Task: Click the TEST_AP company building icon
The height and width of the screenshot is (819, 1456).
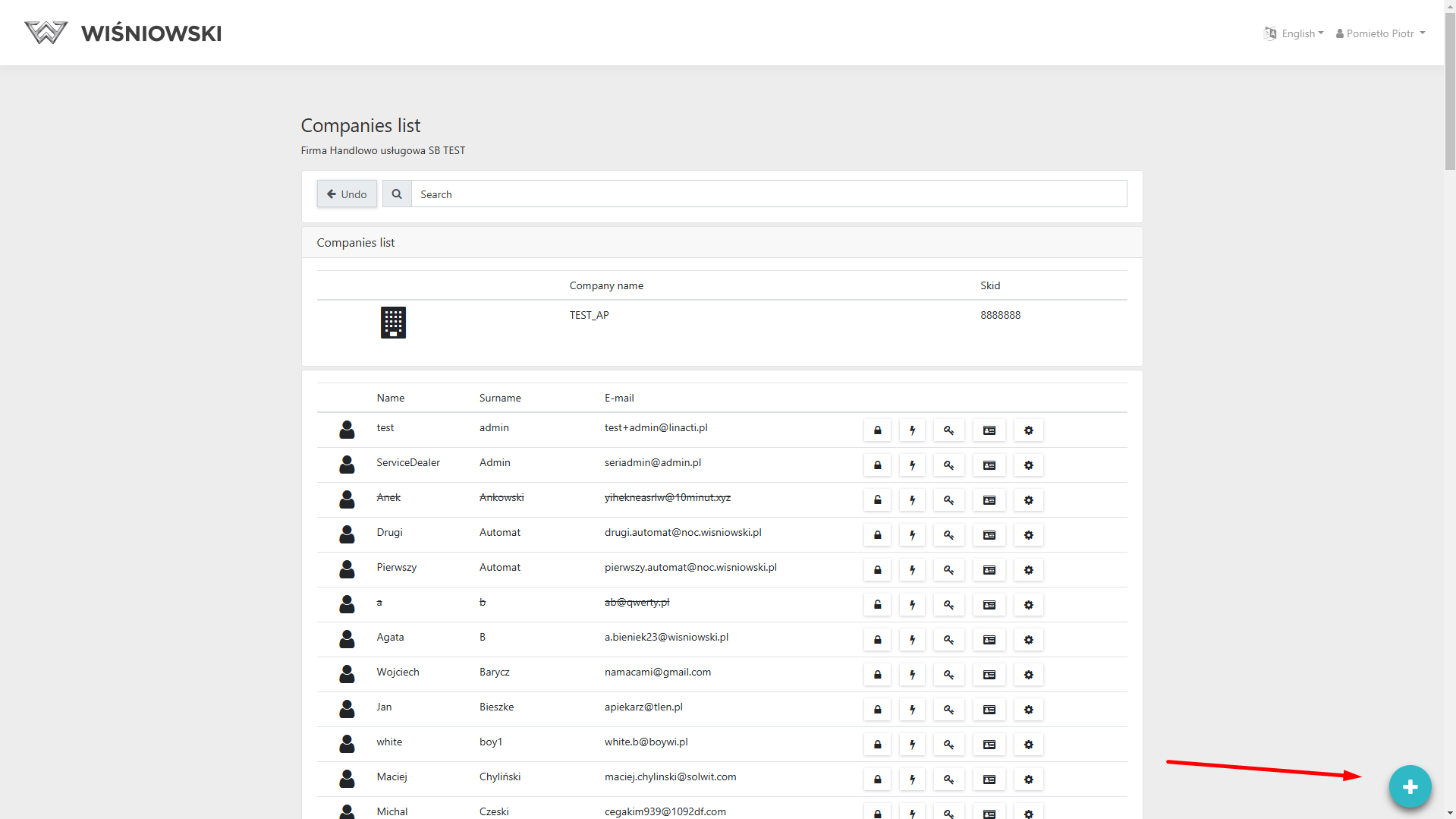Action: pyautogui.click(x=393, y=323)
